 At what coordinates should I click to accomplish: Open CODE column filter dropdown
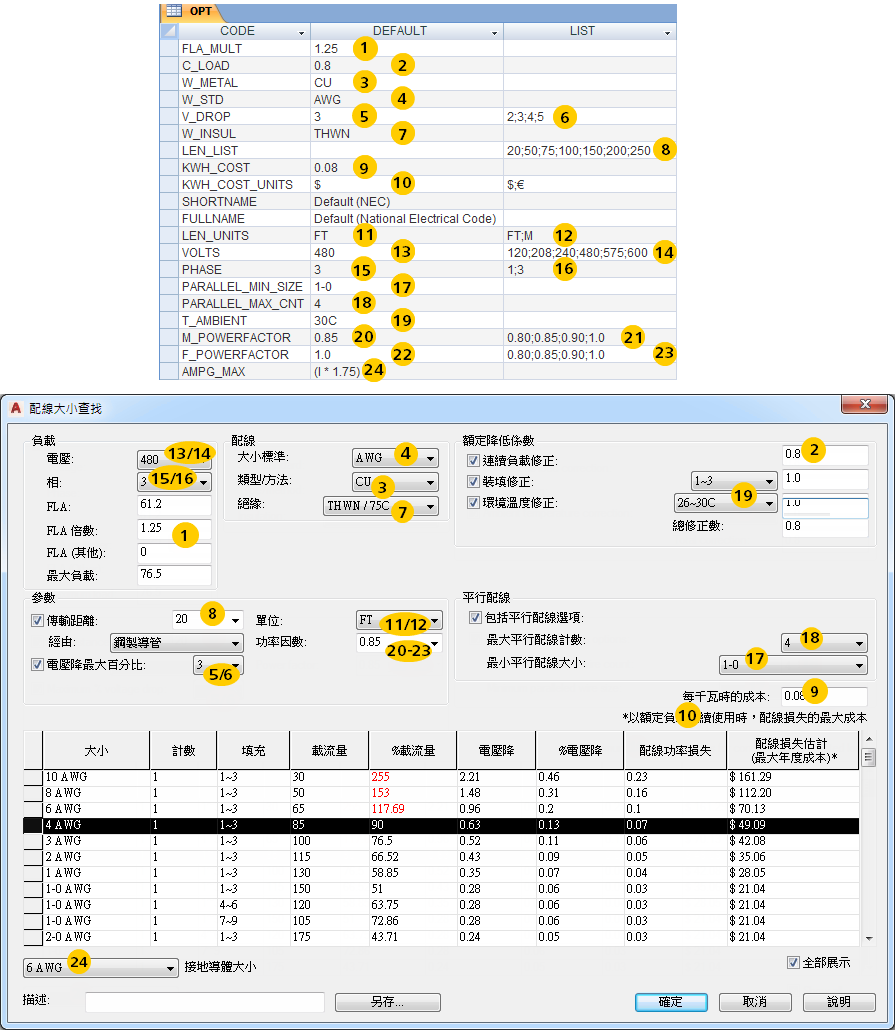click(x=301, y=32)
